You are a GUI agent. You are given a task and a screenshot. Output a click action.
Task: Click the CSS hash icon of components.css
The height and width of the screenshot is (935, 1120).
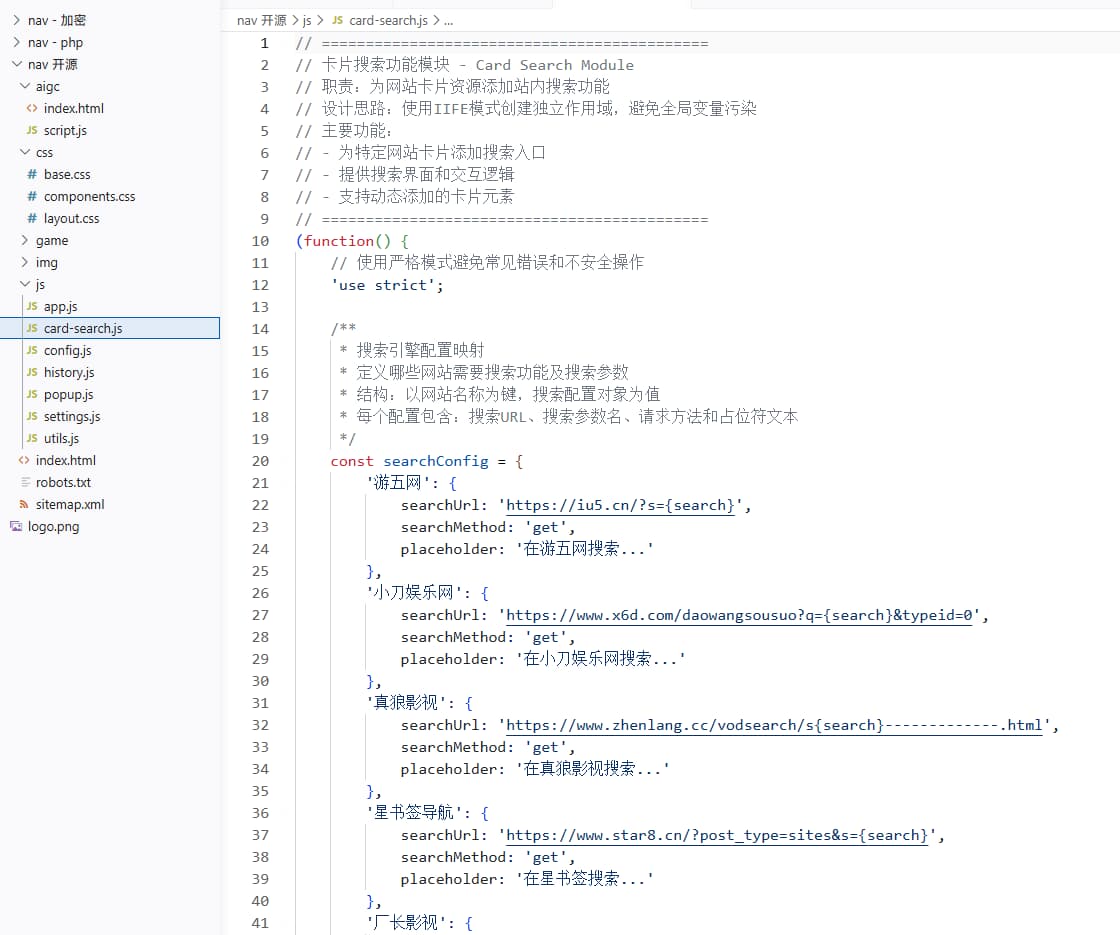(x=32, y=196)
